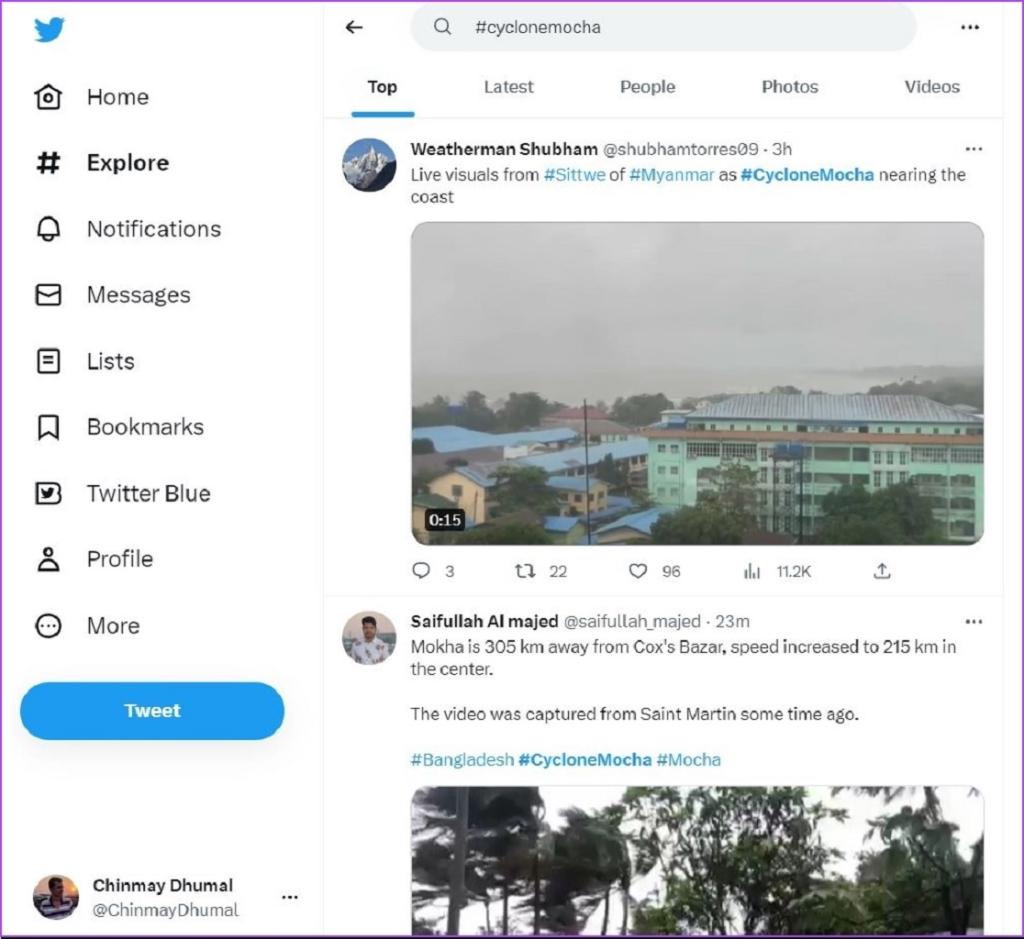This screenshot has width=1024, height=939.
Task: Open the @saifullah_majed handle
Action: point(632,622)
